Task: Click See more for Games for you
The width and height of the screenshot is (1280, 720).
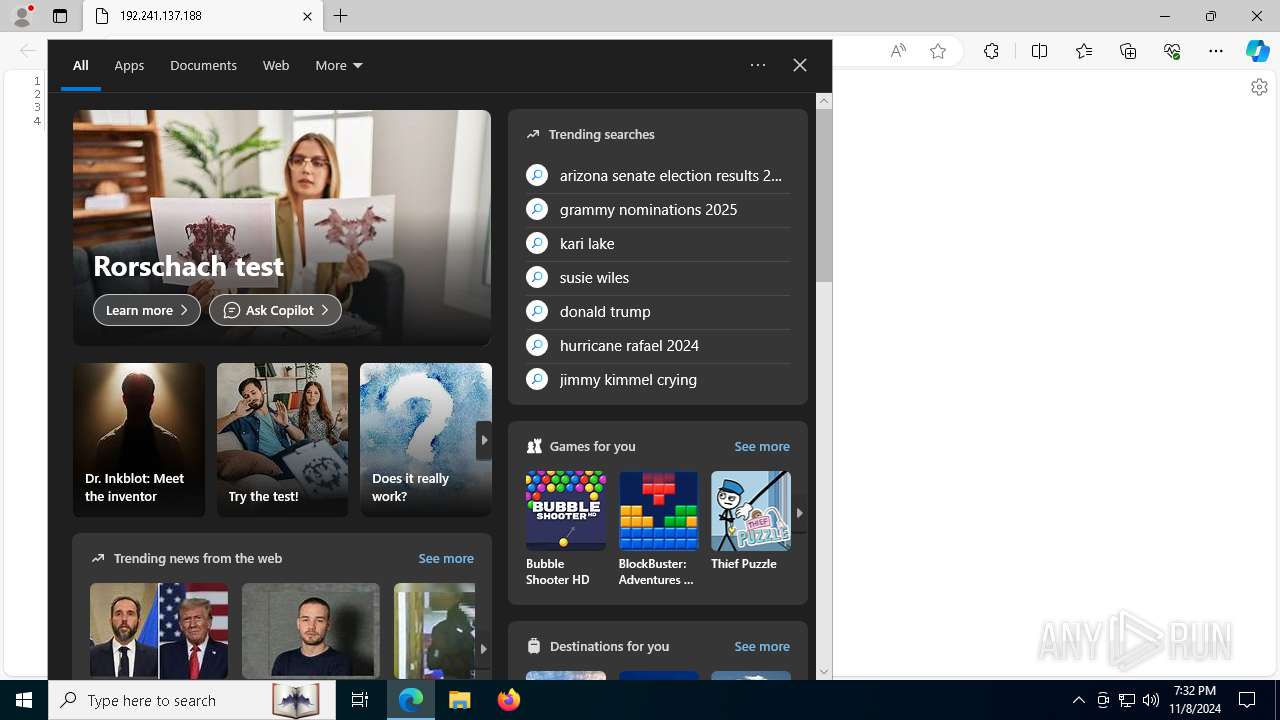Action: click(x=762, y=446)
